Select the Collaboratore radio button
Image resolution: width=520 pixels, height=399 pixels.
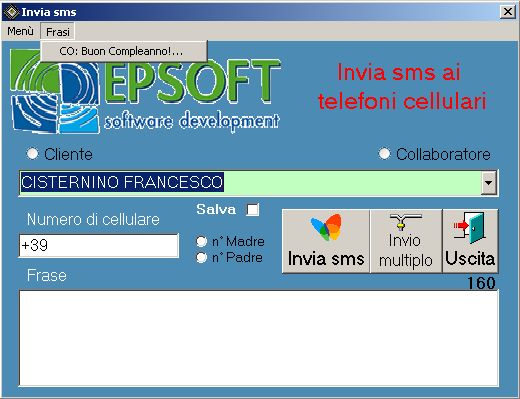coord(384,154)
